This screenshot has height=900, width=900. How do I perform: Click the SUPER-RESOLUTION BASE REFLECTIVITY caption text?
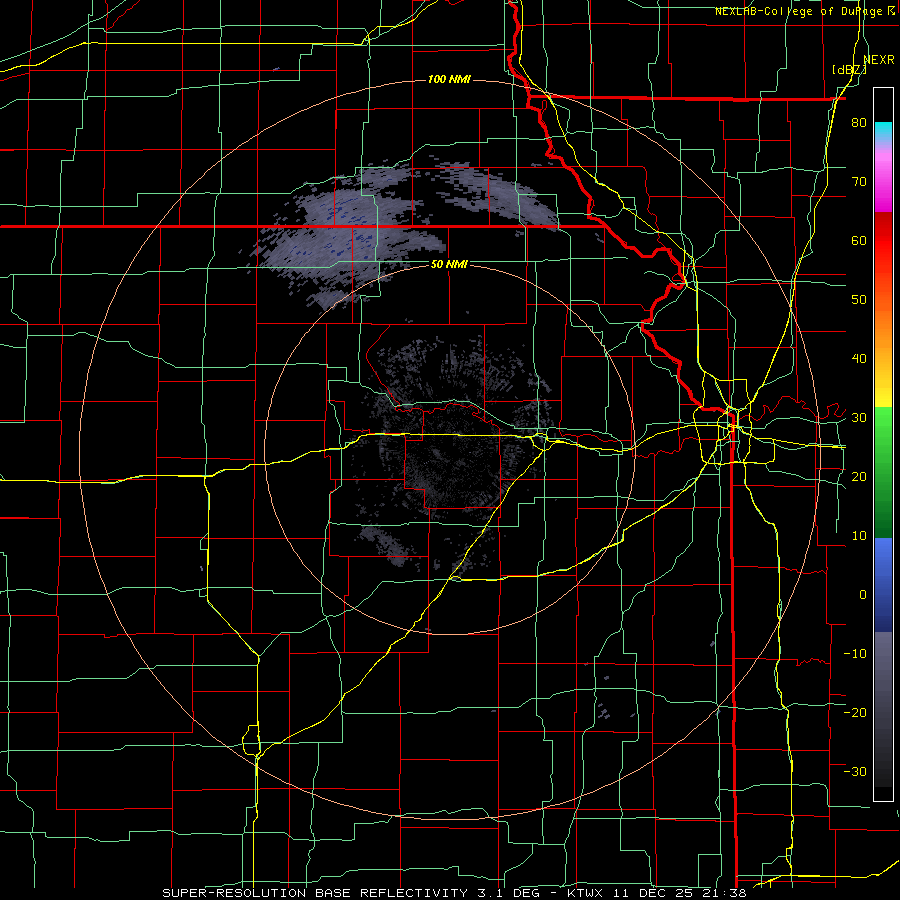click(314, 893)
